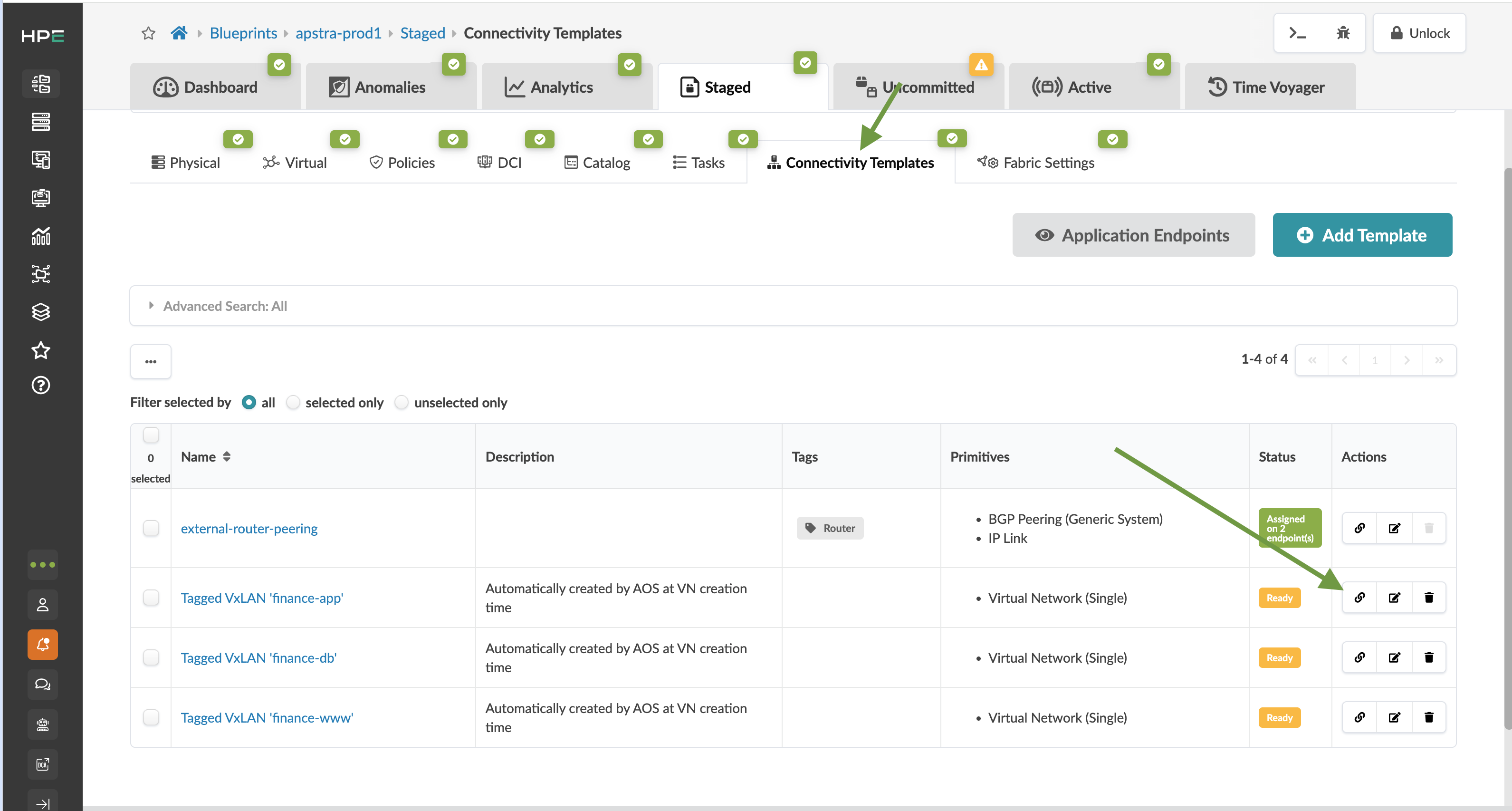Assign the external-router-peering template

click(1359, 529)
